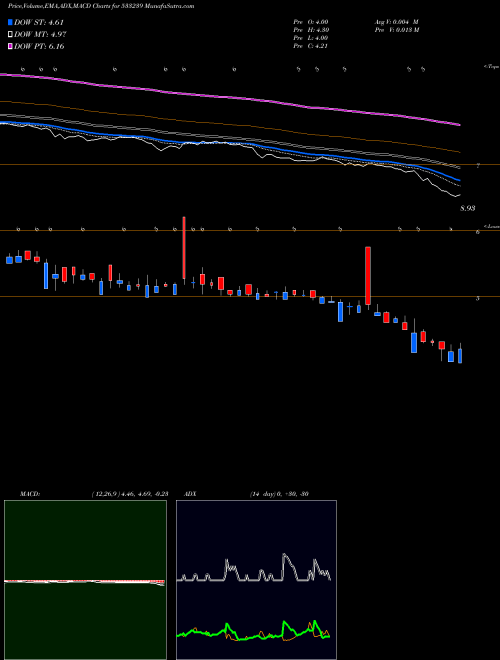Click the 8.93 price label on EMA chart
Viewport: 500px width, 660px height.
(468, 208)
